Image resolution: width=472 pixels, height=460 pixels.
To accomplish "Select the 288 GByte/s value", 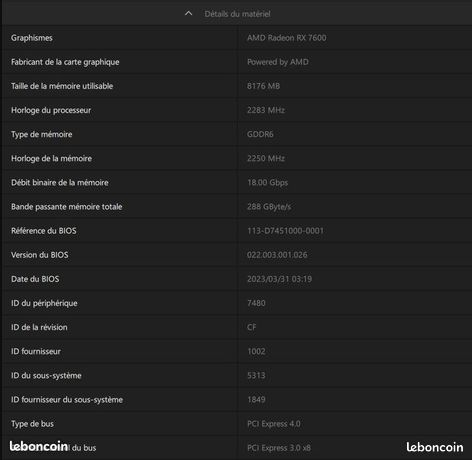I will pos(269,207).
